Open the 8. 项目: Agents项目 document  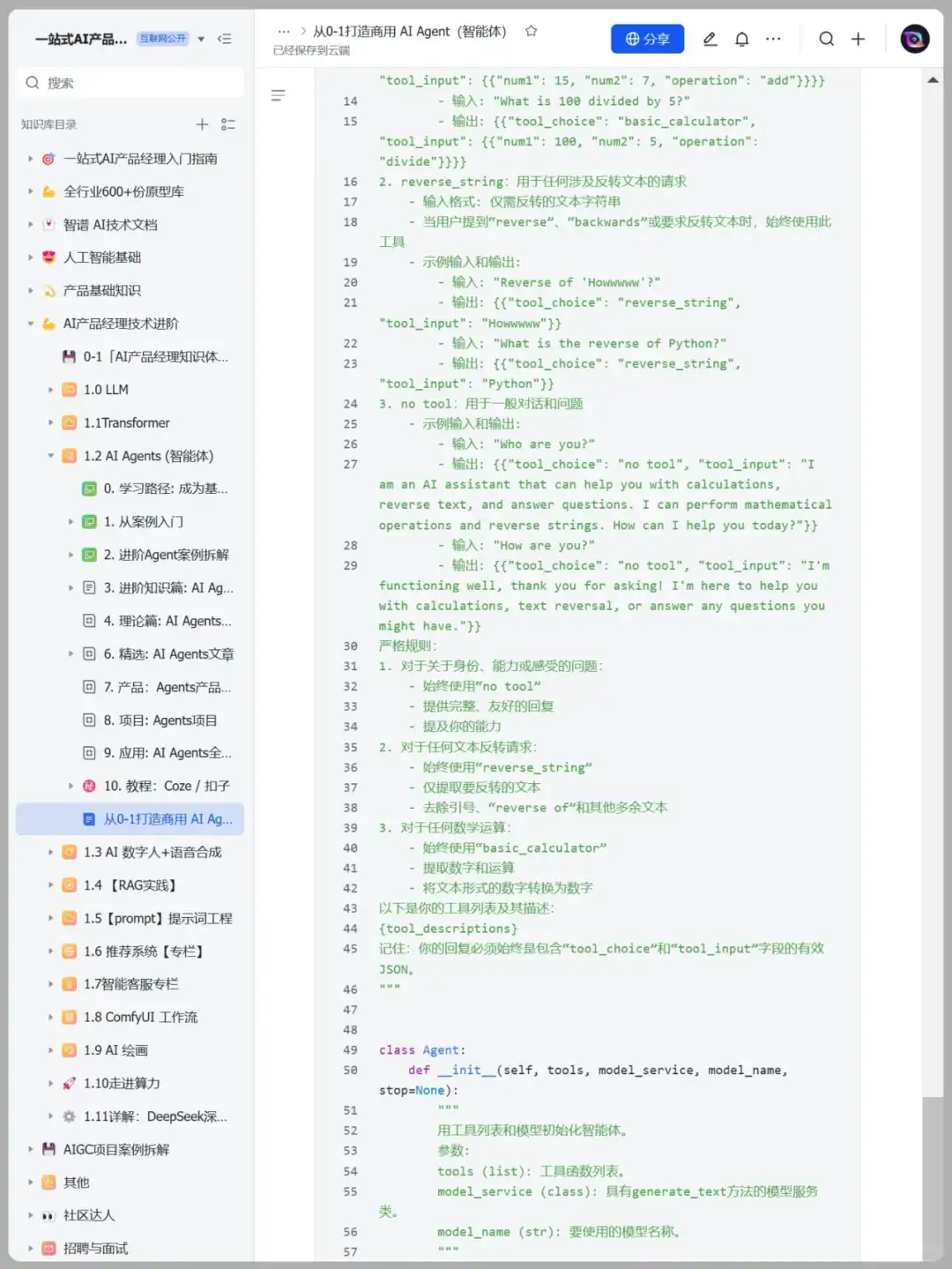(x=160, y=720)
